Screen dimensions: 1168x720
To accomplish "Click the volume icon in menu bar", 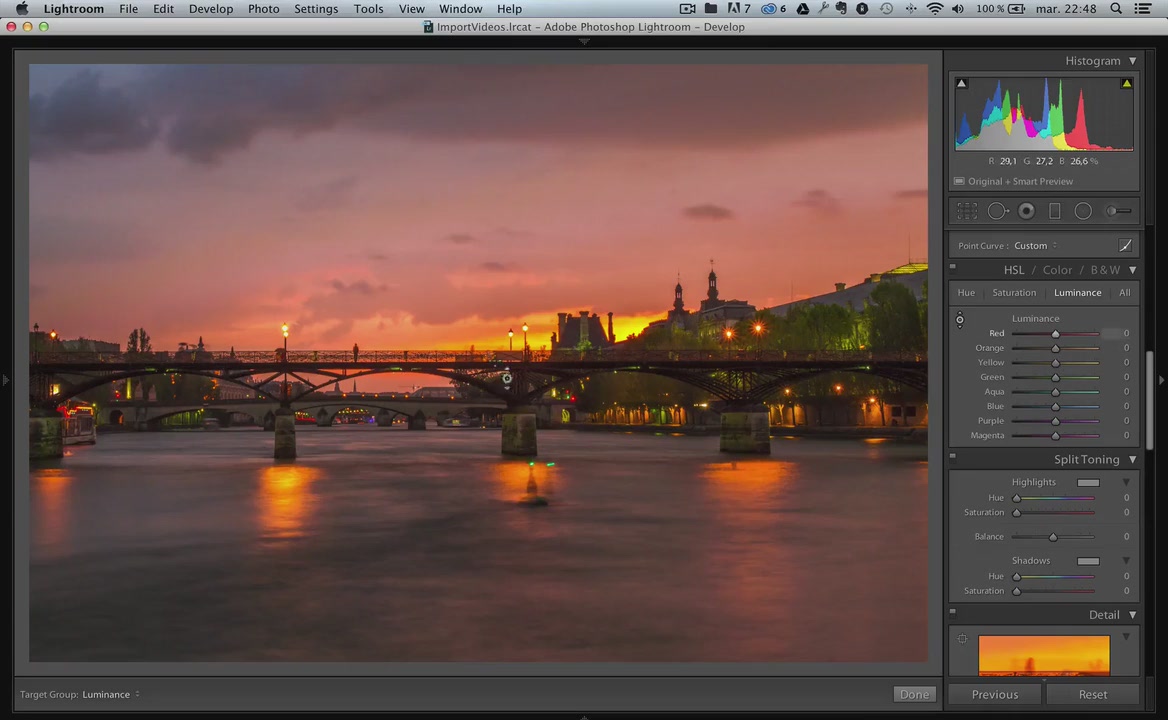I will pyautogui.click(x=958, y=9).
